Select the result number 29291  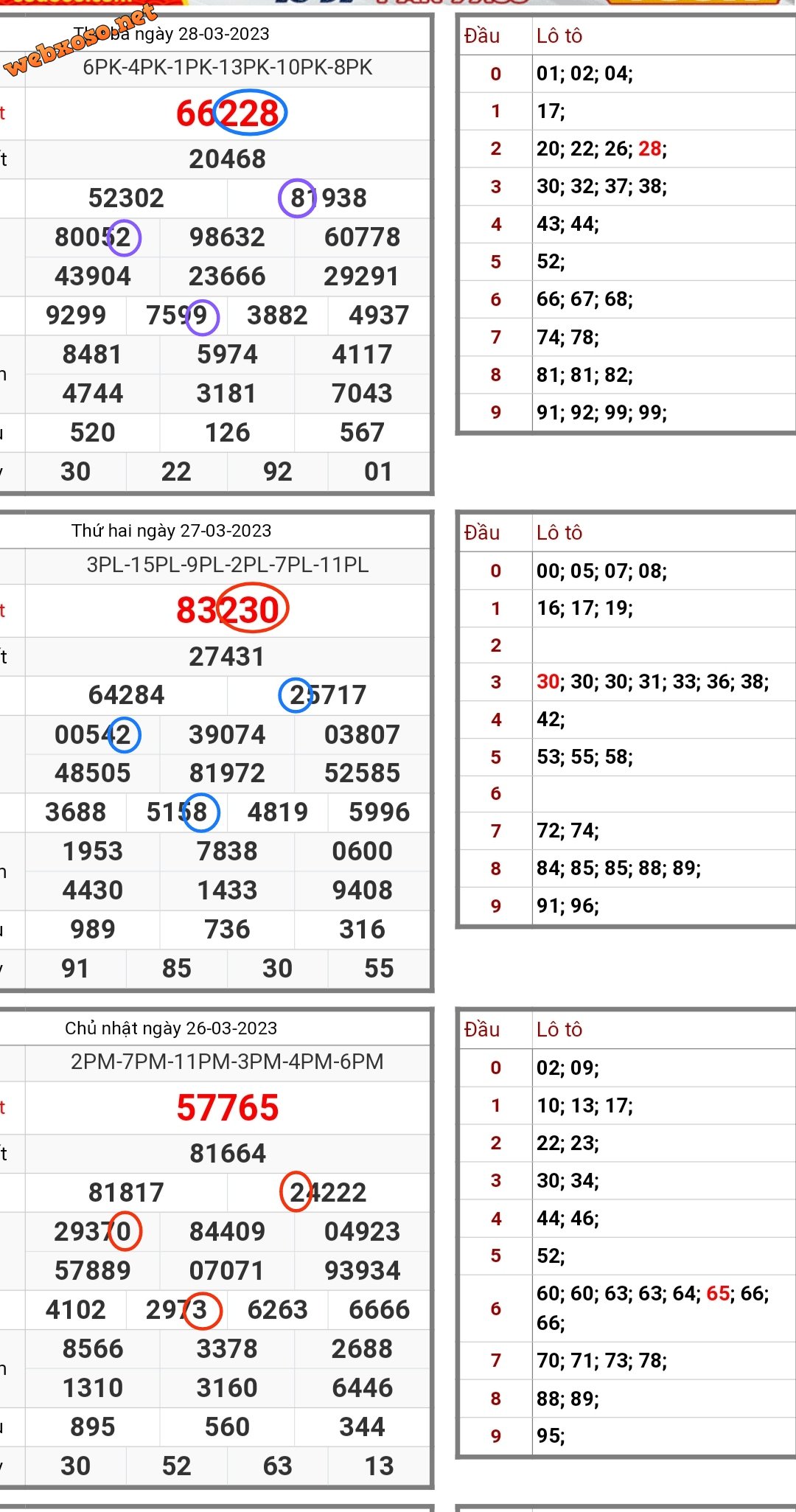click(361, 276)
